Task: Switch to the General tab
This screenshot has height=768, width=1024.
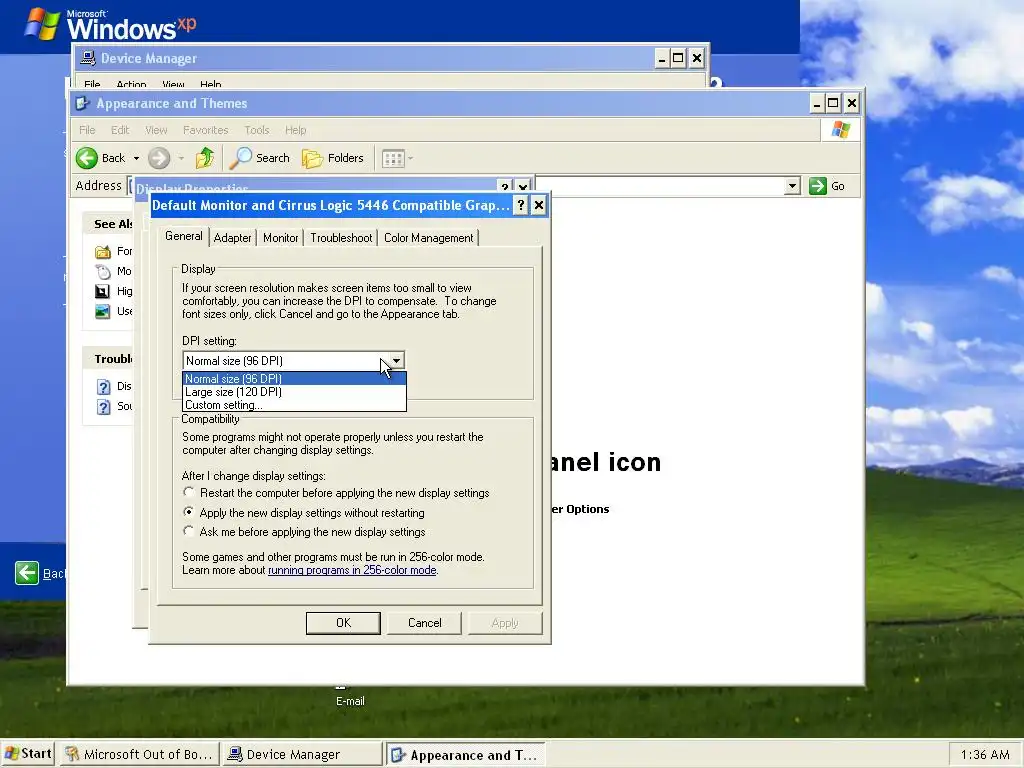Action: (x=184, y=236)
